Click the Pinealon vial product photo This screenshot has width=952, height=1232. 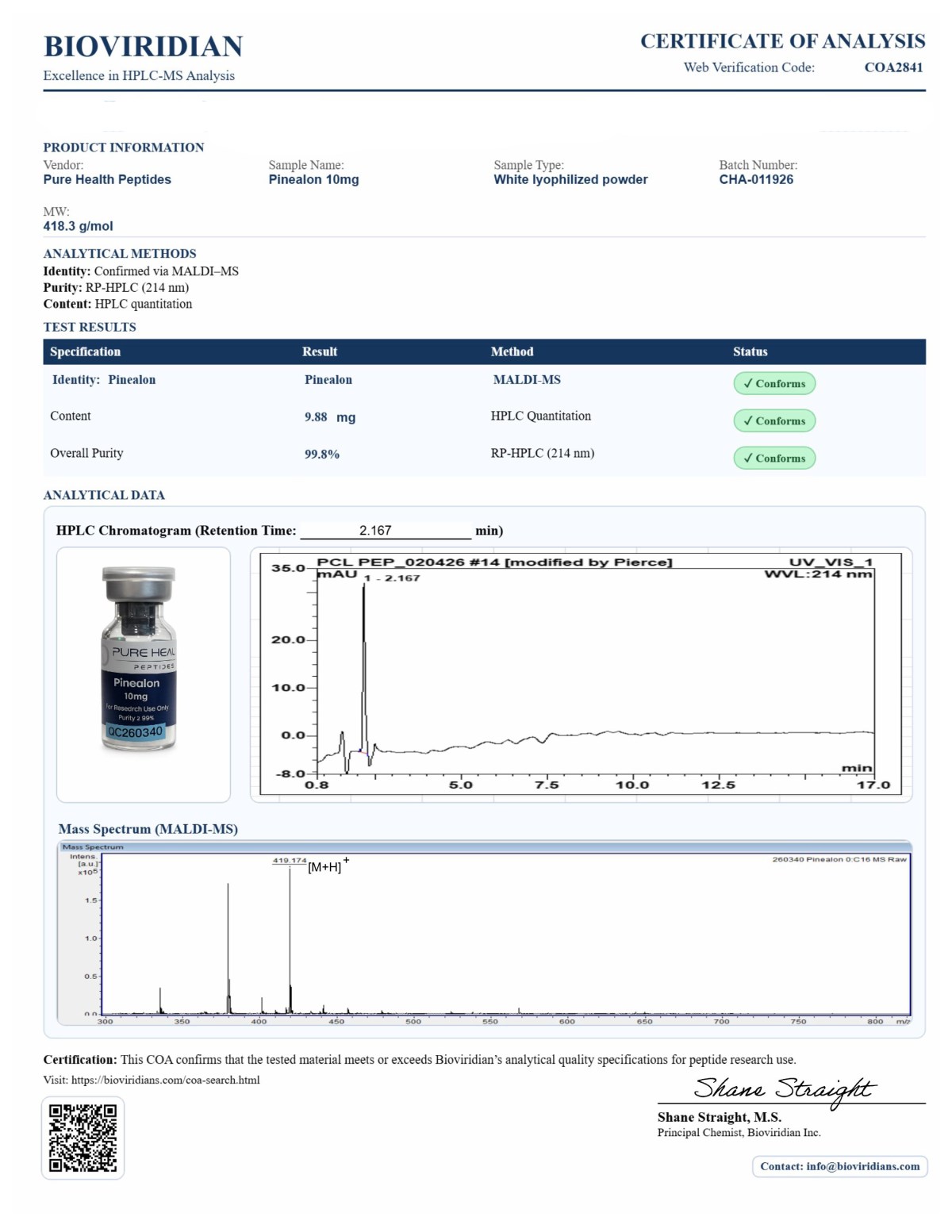point(140,658)
